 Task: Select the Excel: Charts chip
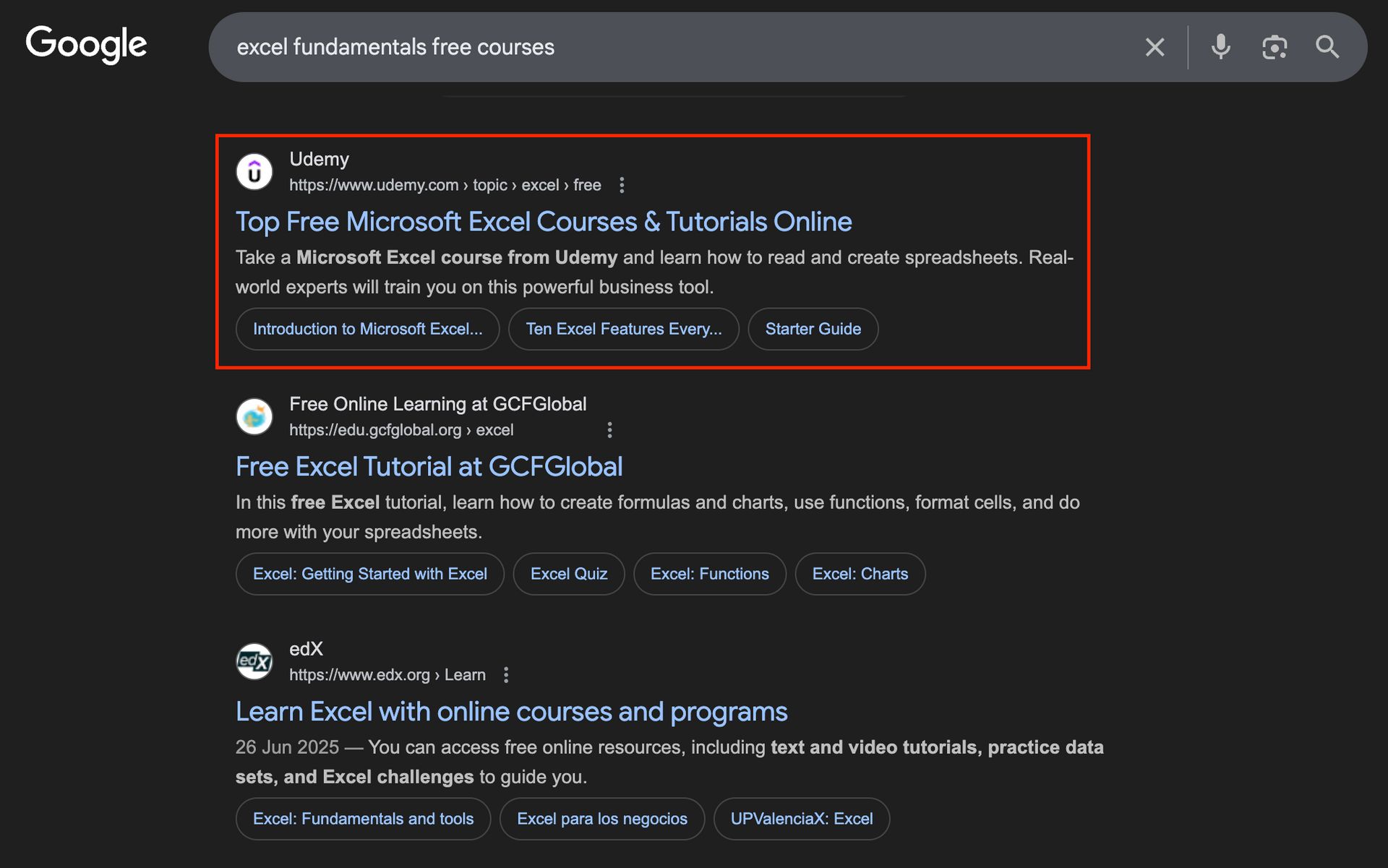click(x=860, y=574)
